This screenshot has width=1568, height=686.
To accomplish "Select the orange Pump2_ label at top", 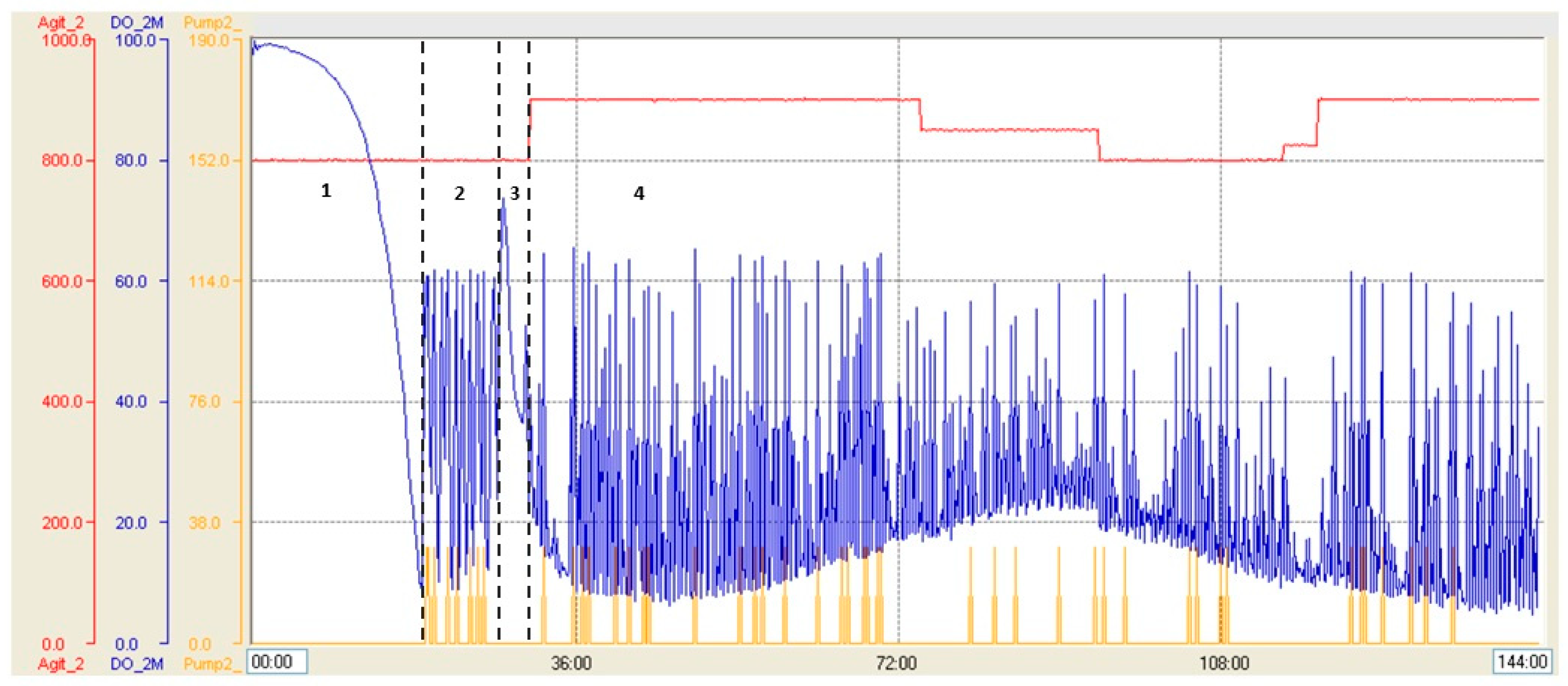I will click(x=212, y=23).
